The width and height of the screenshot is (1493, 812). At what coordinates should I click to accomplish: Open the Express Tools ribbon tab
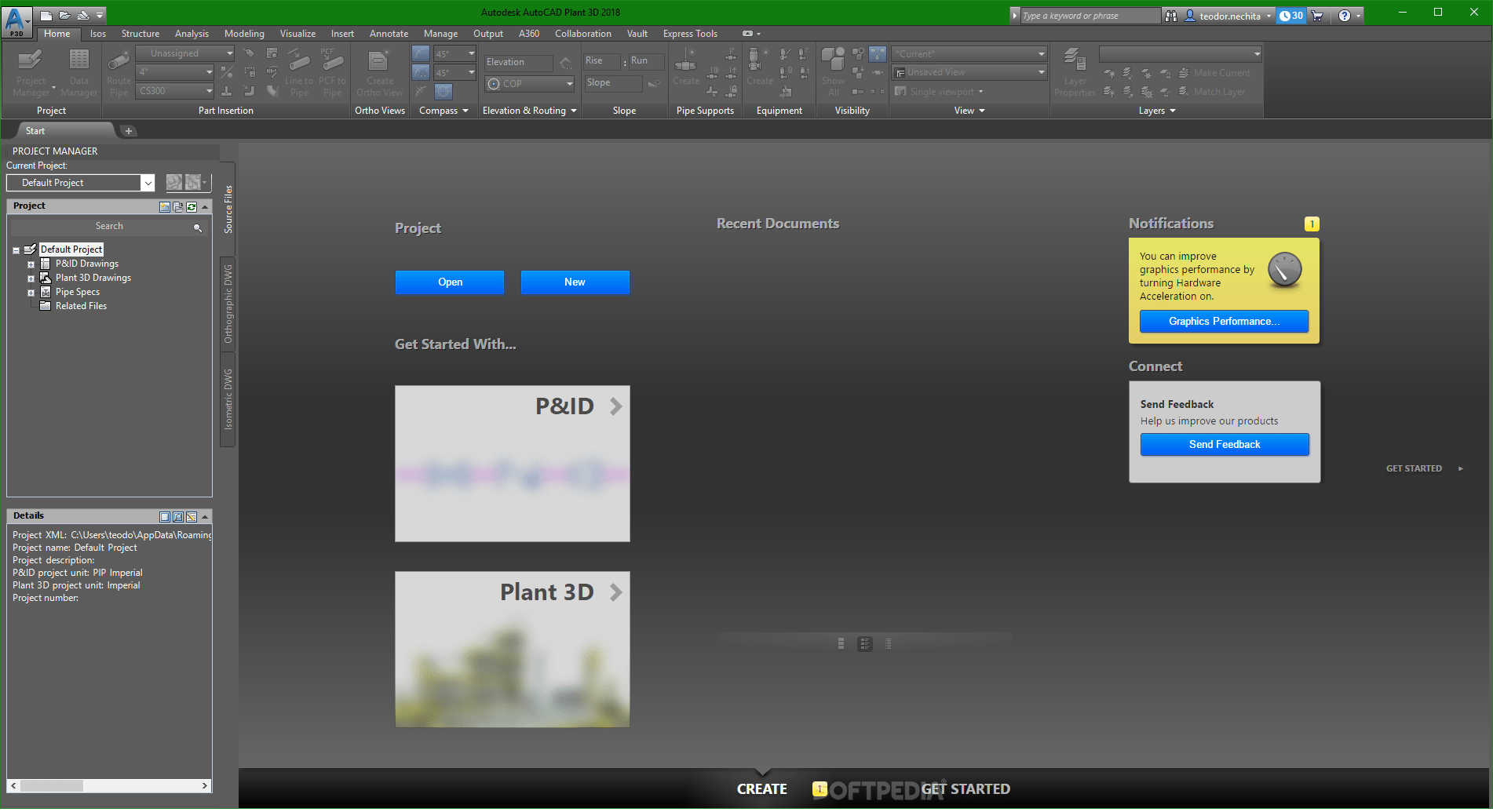690,34
